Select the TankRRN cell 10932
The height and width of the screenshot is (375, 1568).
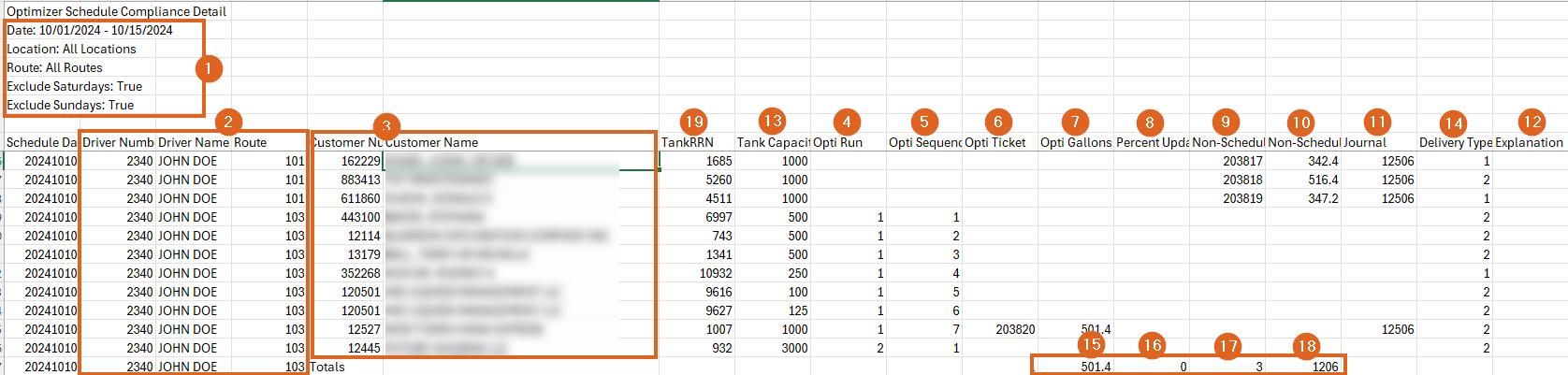697,273
